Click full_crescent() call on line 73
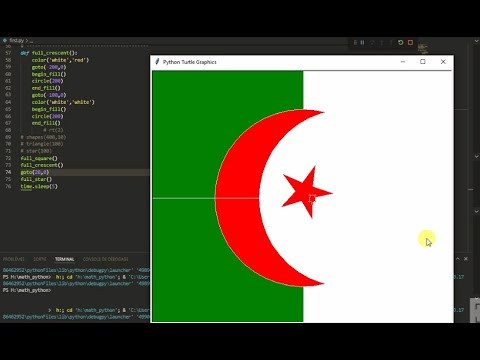480x360 pixels. pyautogui.click(x=42, y=165)
